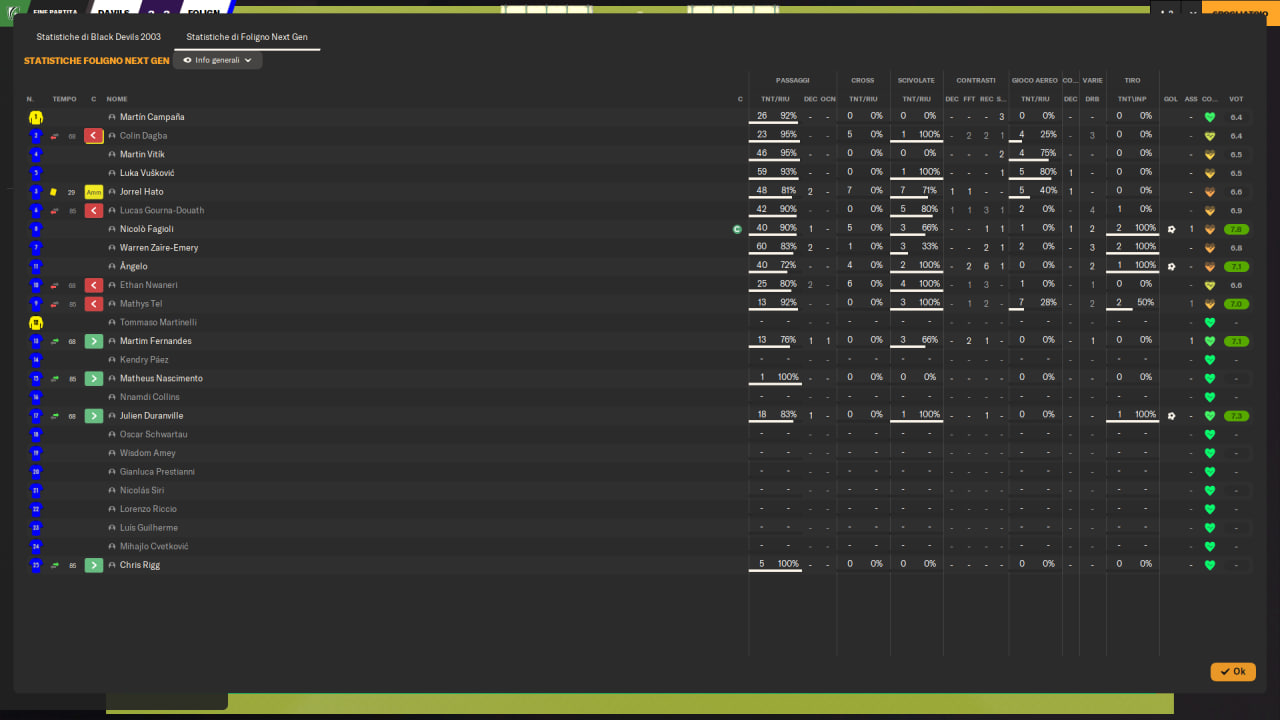The image size is (1280, 720).
Task: Click the condition heart icon for Chris Rigg
Action: [x=1209, y=565]
